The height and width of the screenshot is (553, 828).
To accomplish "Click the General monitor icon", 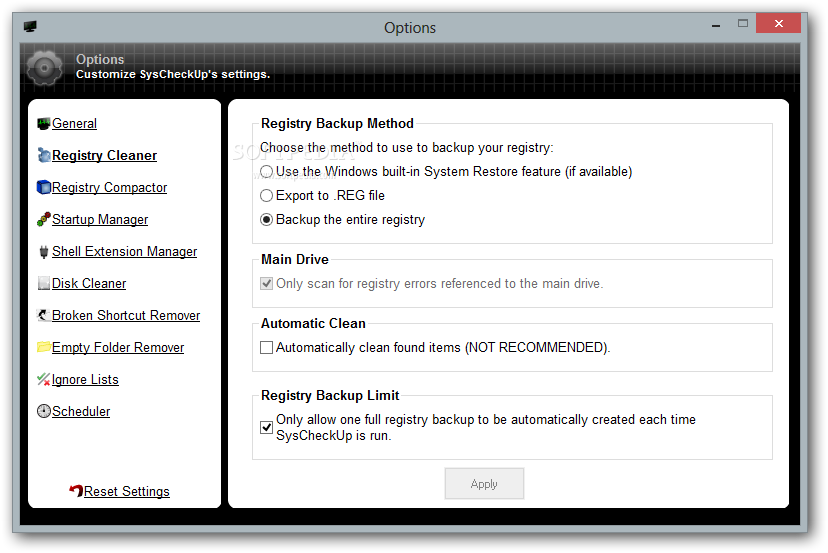I will pos(43,124).
